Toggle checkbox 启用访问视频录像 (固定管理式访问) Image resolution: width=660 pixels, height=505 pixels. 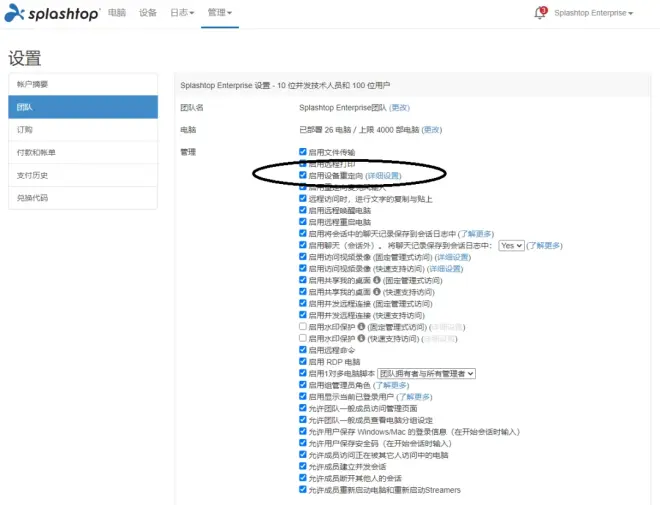(x=303, y=256)
